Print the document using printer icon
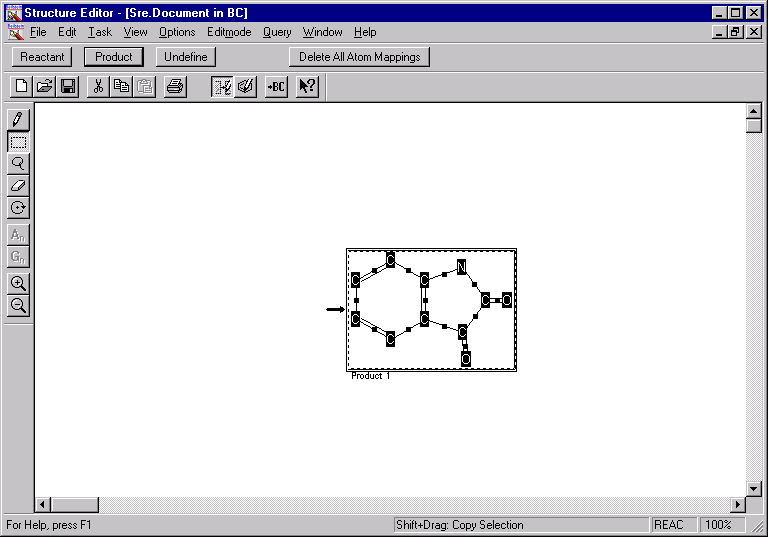Screen dimensions: 768x537 (x=175, y=87)
